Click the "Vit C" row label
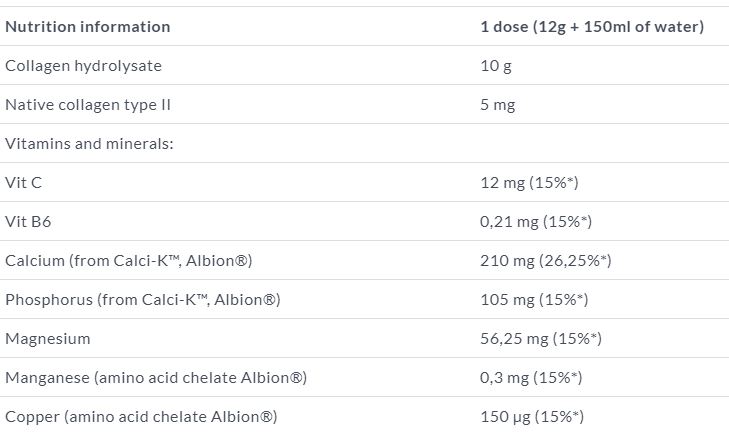 (x=24, y=183)
